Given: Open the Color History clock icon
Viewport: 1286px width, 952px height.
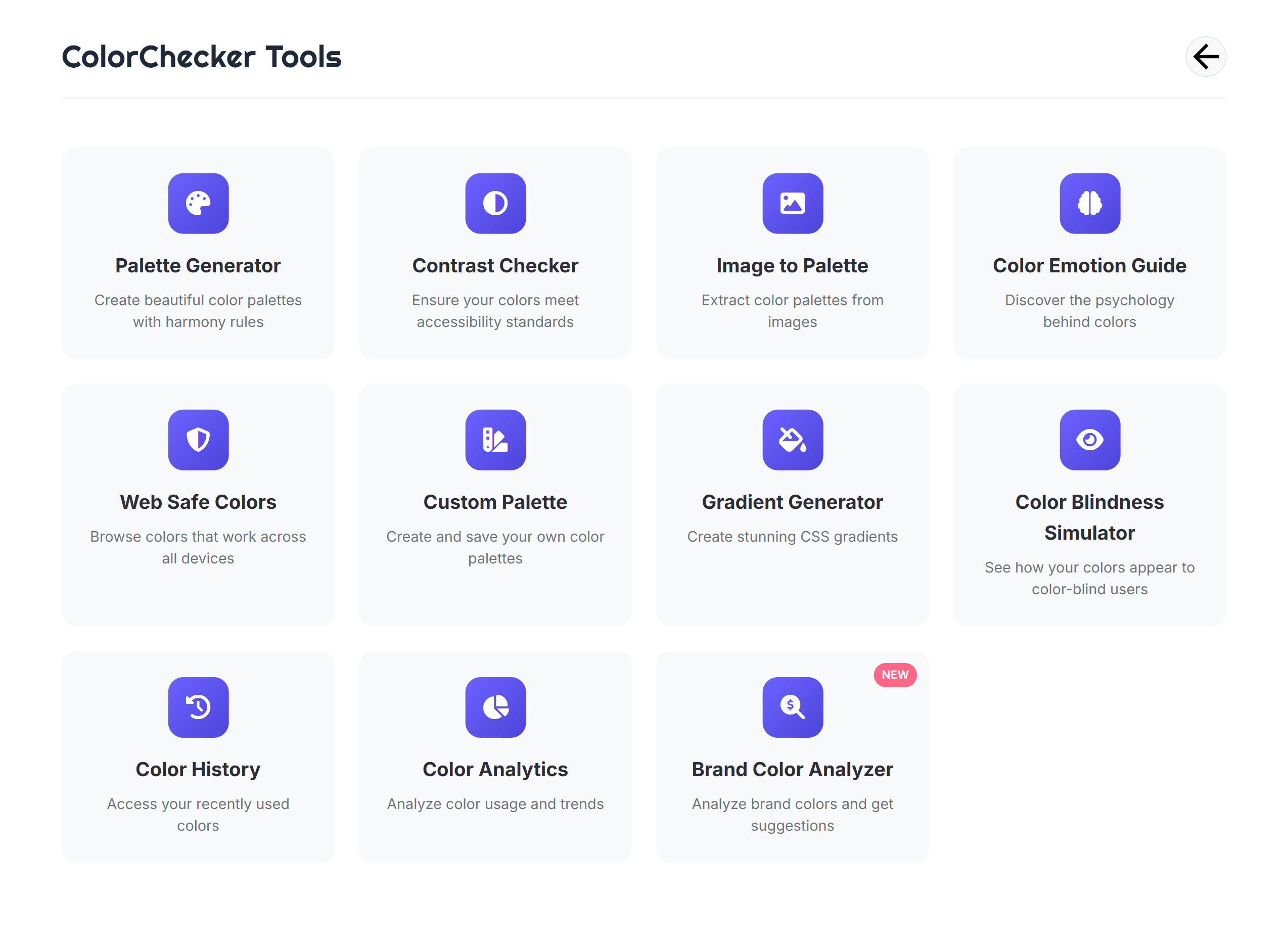Looking at the screenshot, I should 198,707.
